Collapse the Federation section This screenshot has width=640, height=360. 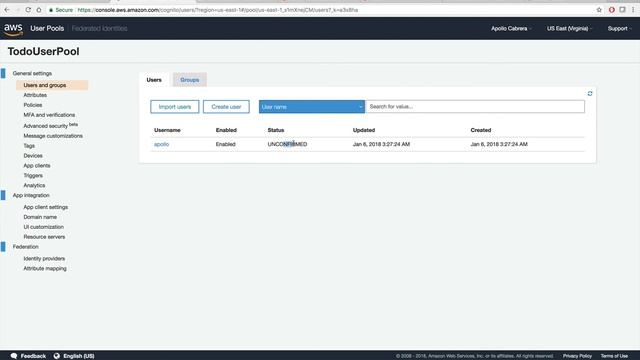pyautogui.click(x=25, y=247)
